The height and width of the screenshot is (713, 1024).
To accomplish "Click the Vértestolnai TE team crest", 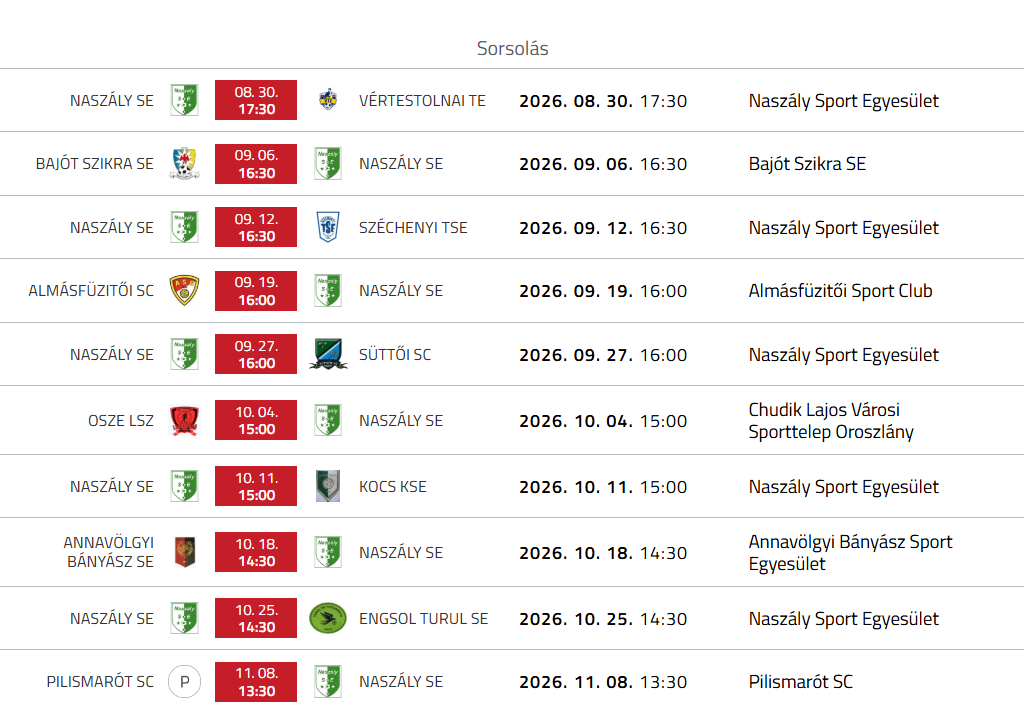I will [x=328, y=100].
